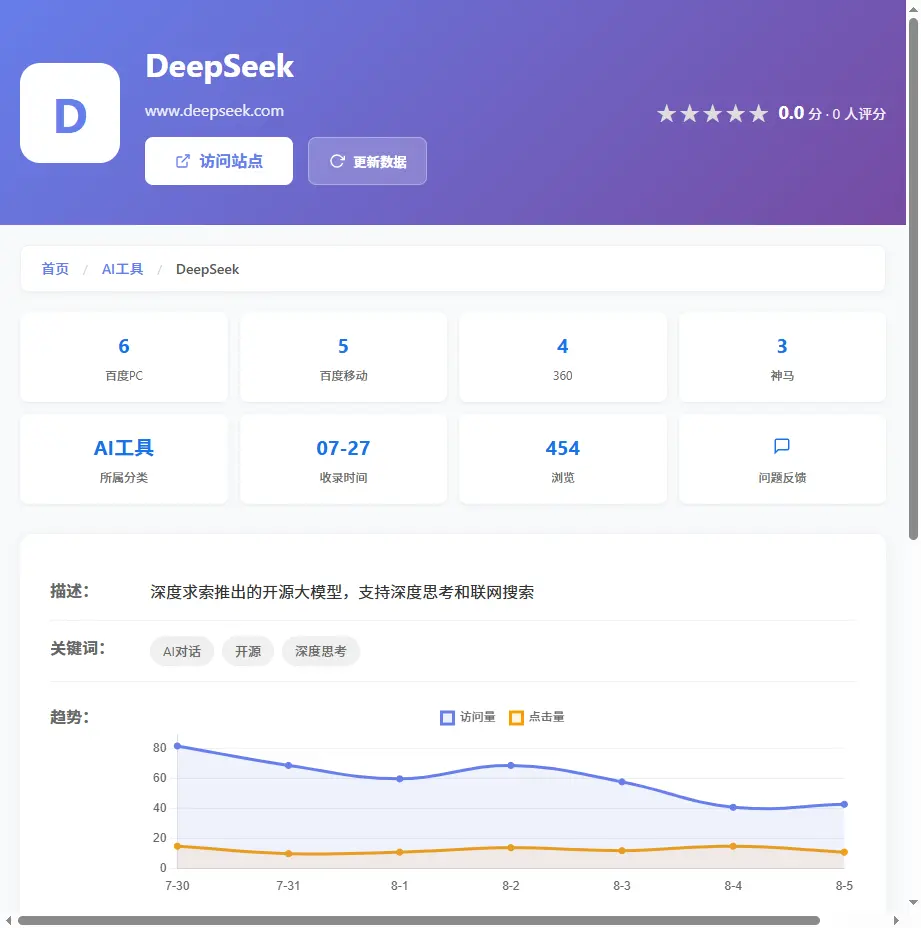Click the external link icon in 访问站点 button
Viewport: 921px width, 928px height.
tap(183, 161)
